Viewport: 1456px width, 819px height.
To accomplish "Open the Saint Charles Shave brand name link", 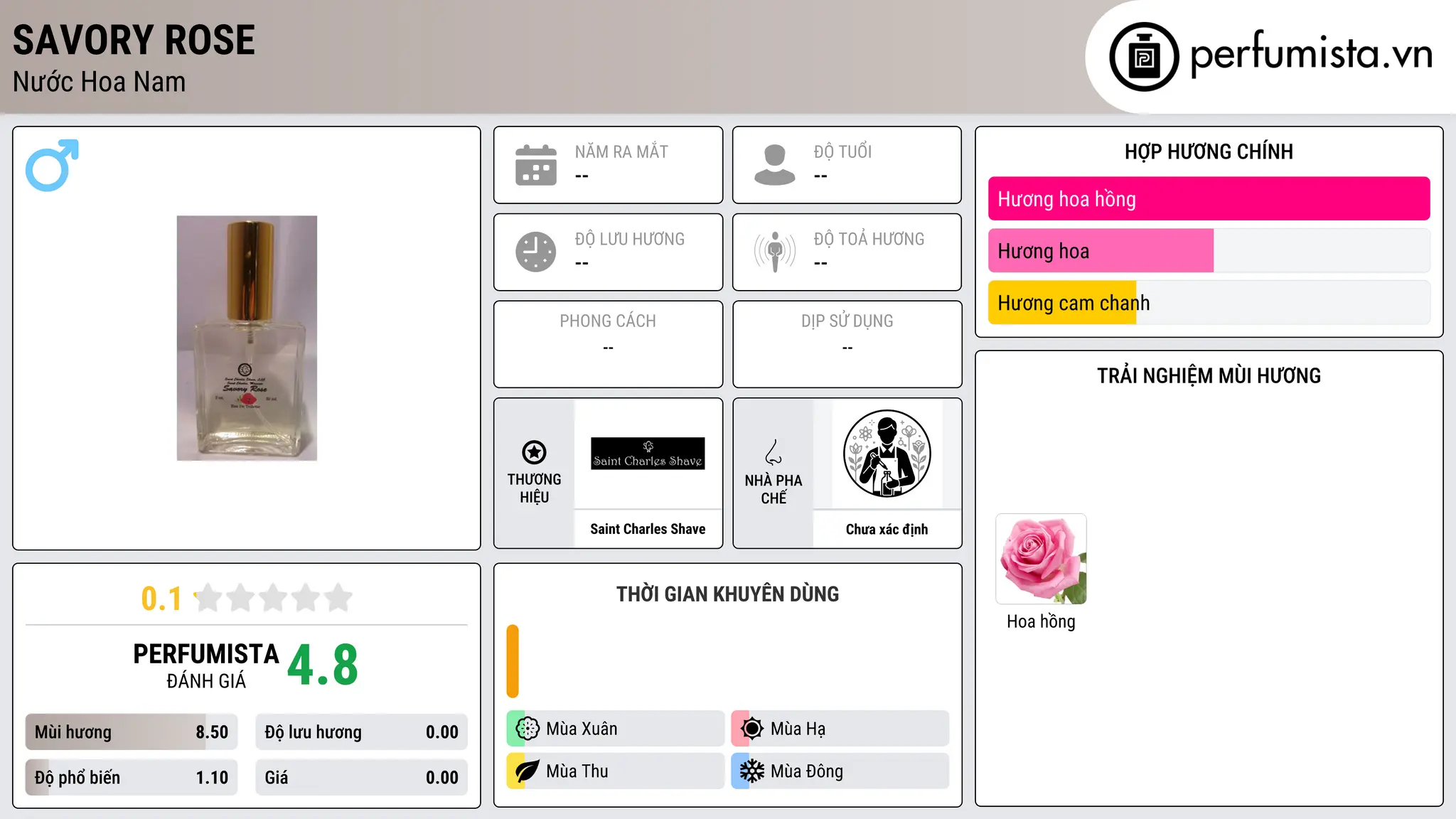I will (x=648, y=529).
